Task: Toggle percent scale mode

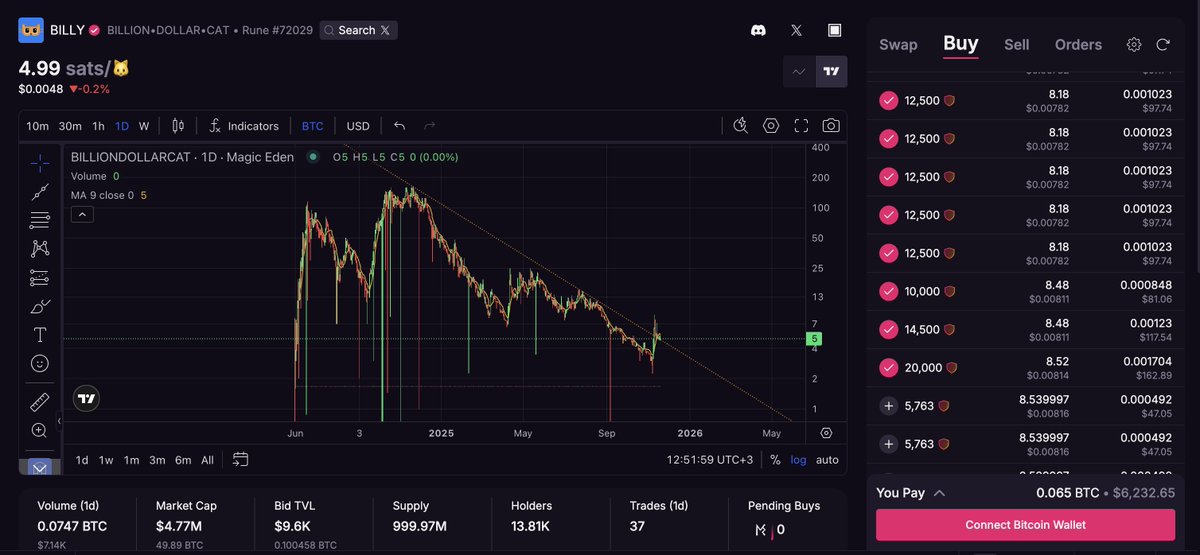Action: (775, 460)
